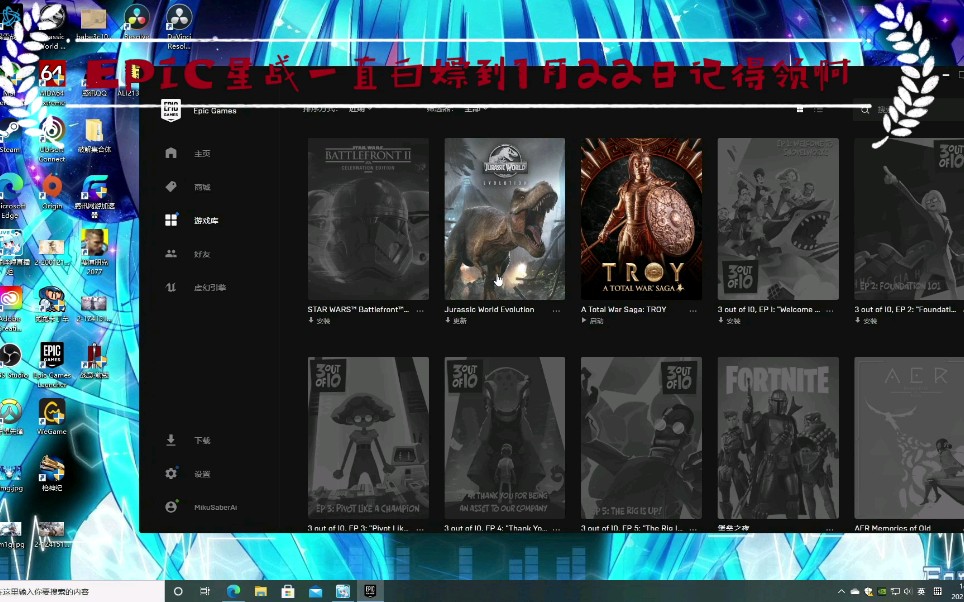Switch library to grid view
The width and height of the screenshot is (964, 602).
coord(800,109)
